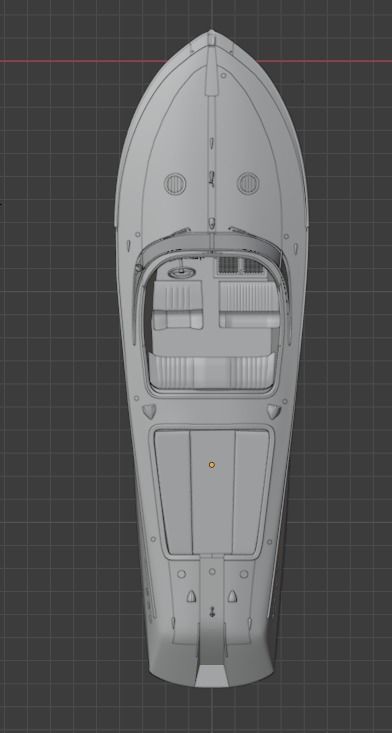Click the right round deck vent
This screenshot has width=392, height=733.
[248, 183]
